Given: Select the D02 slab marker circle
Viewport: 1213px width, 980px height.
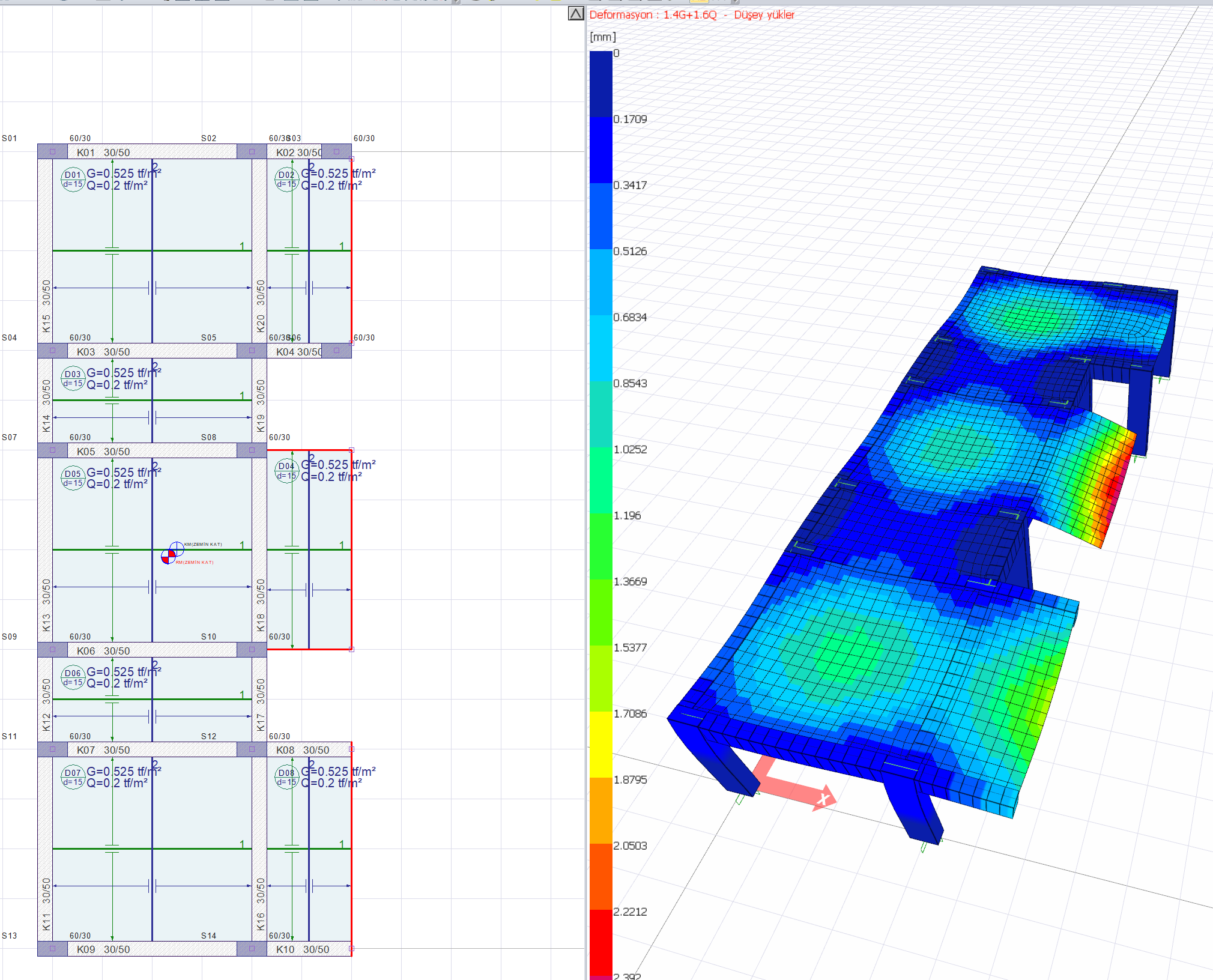Looking at the screenshot, I should [x=286, y=179].
